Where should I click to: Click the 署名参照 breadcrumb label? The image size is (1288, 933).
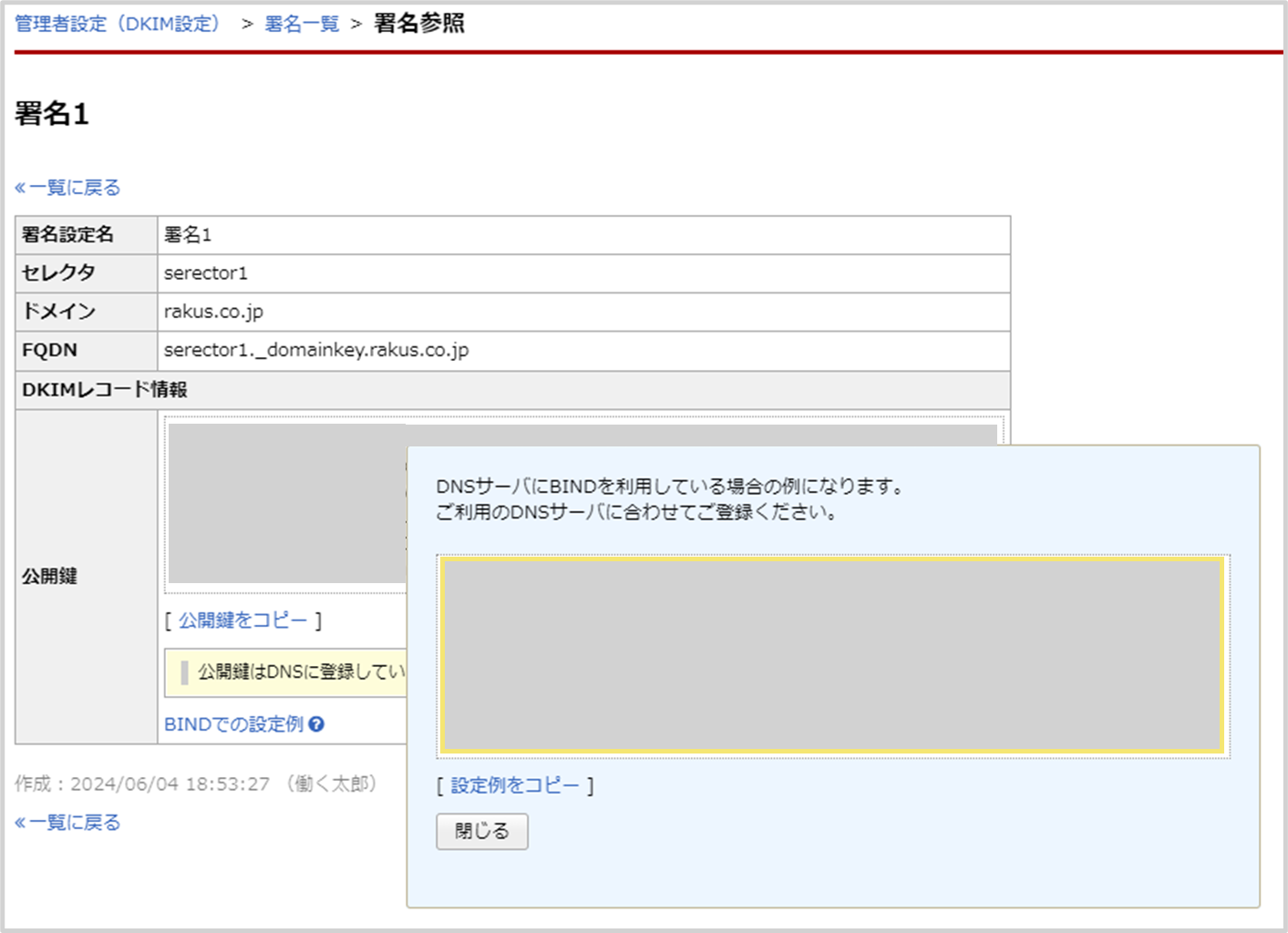[416, 24]
